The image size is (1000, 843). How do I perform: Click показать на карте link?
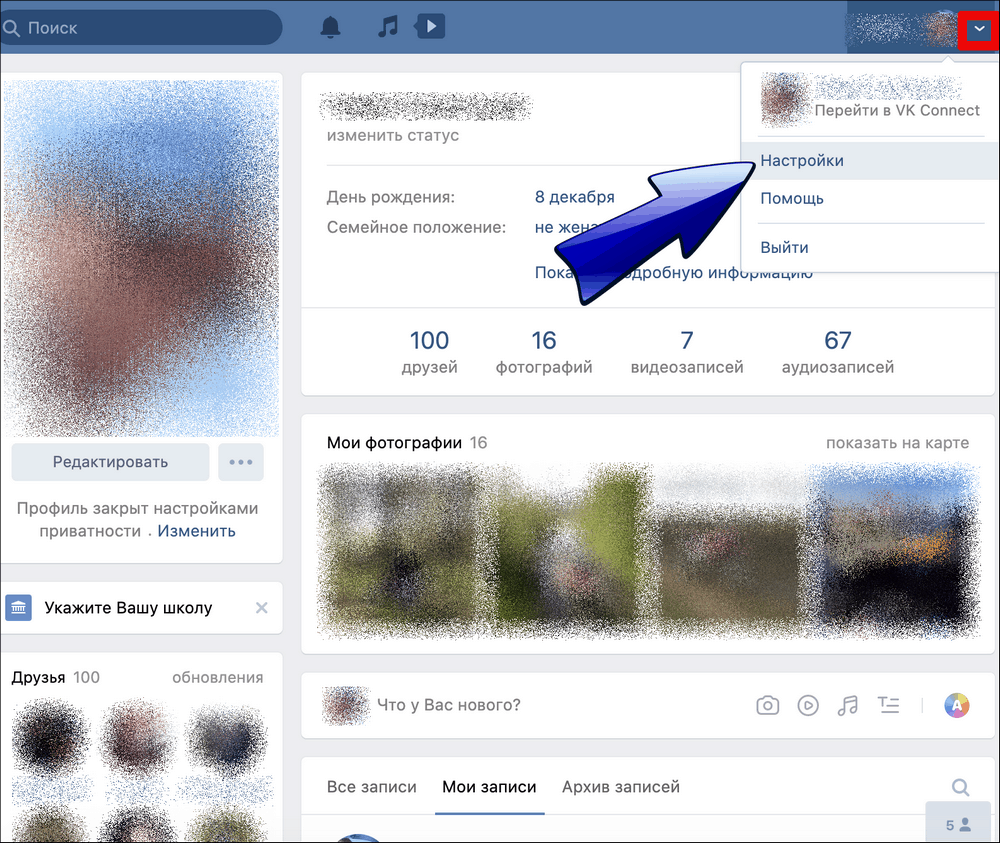[897, 443]
